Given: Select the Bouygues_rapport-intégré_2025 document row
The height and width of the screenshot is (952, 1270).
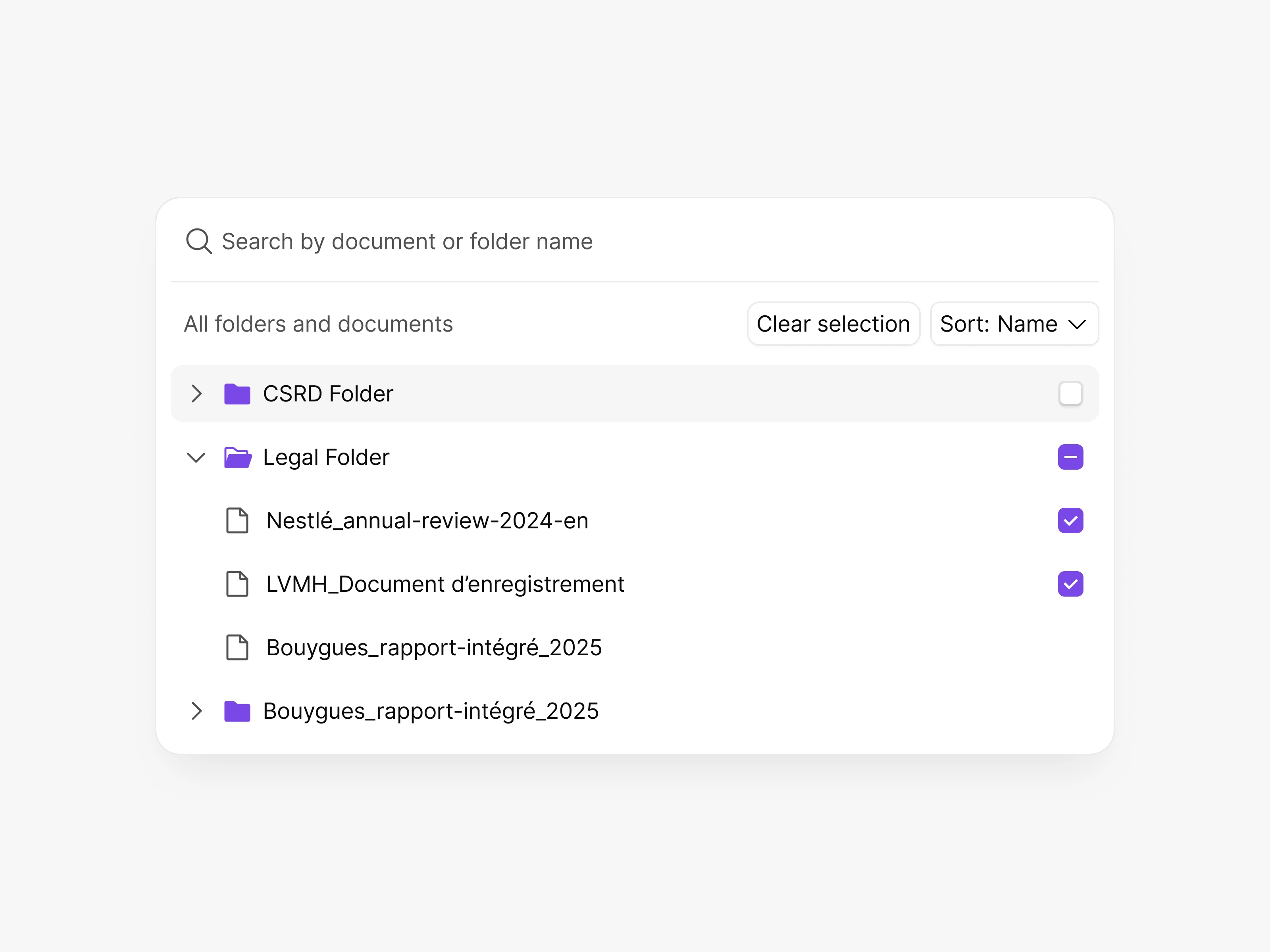Looking at the screenshot, I should pyautogui.click(x=433, y=647).
